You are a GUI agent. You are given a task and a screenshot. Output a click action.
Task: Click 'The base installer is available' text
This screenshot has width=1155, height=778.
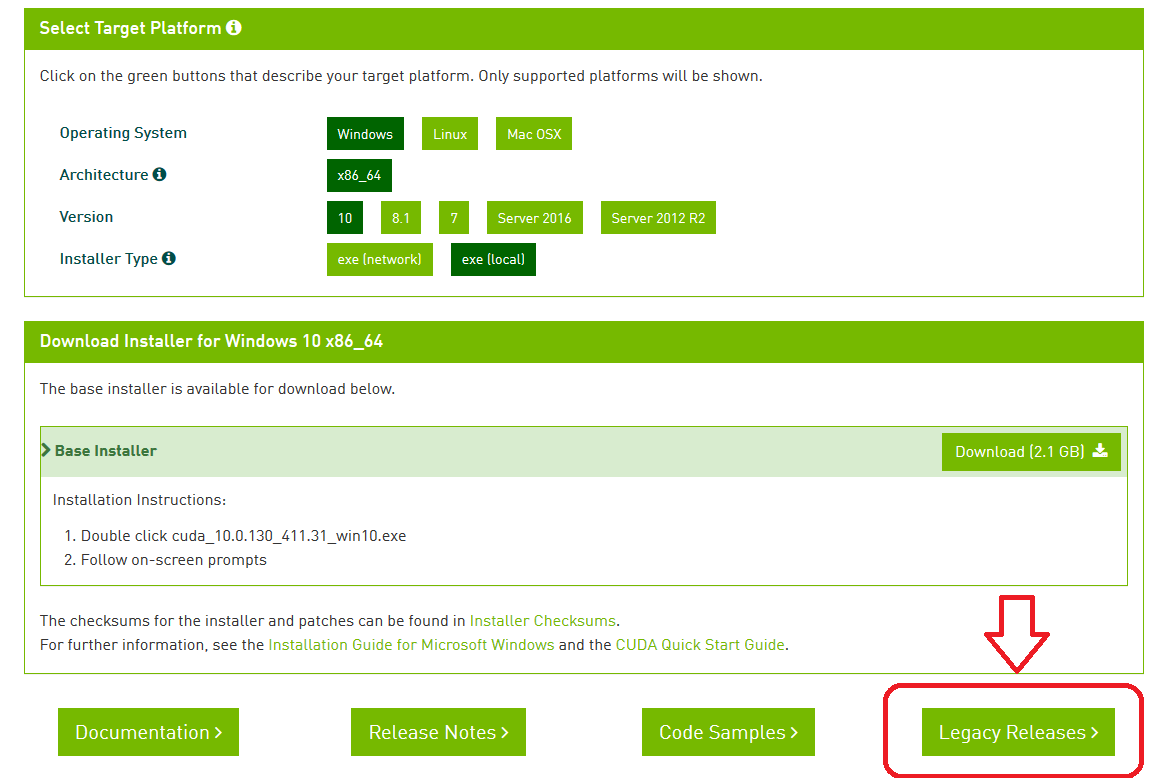point(217,388)
